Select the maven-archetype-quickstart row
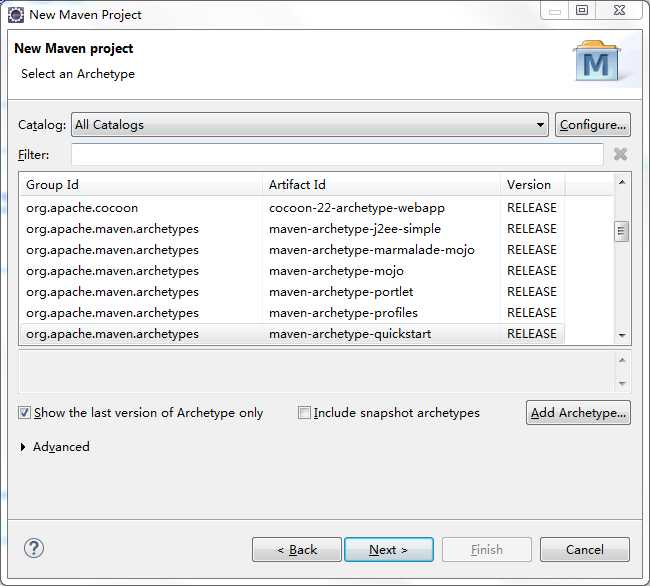 pyautogui.click(x=292, y=334)
